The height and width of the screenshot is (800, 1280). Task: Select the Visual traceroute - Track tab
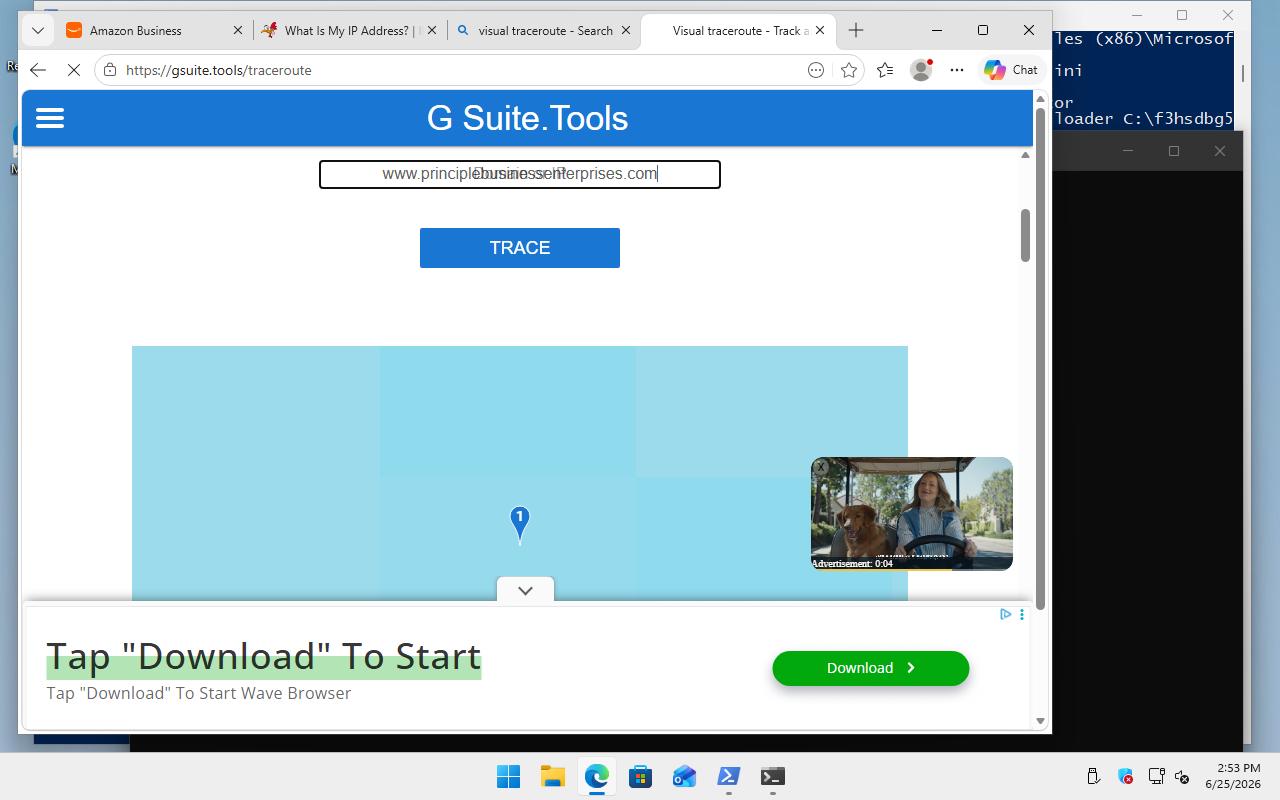click(740, 30)
